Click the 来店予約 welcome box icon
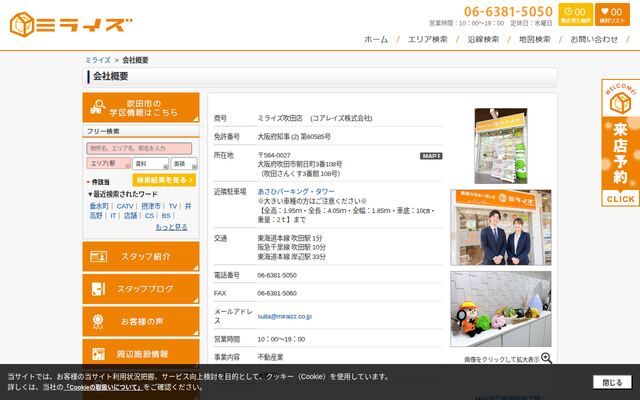 coord(620,103)
